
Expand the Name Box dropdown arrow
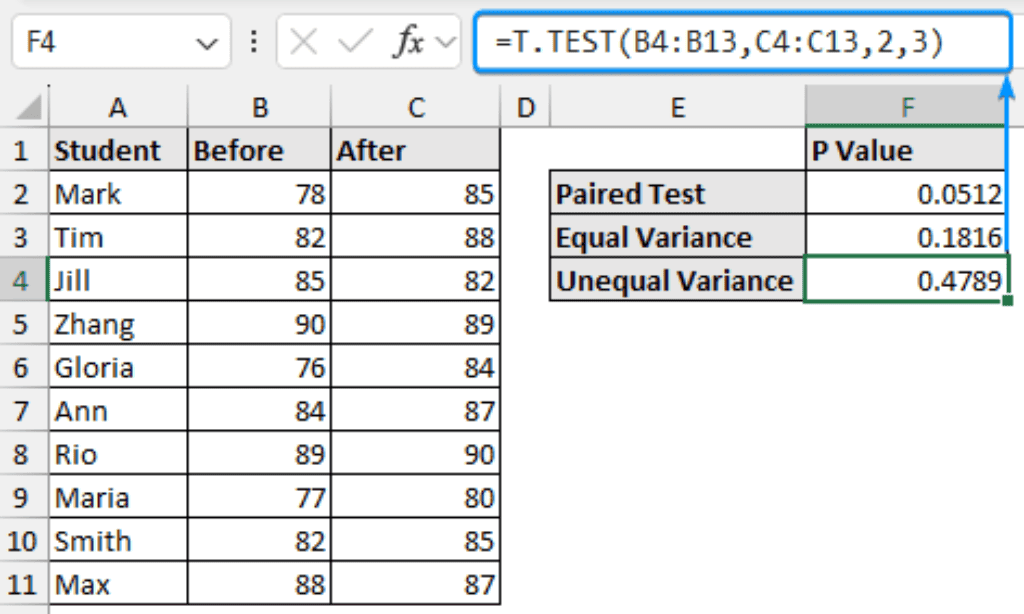click(x=208, y=44)
